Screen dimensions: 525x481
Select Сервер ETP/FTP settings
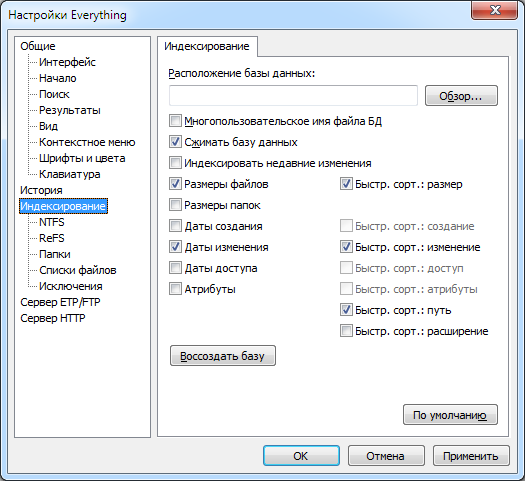(60, 302)
